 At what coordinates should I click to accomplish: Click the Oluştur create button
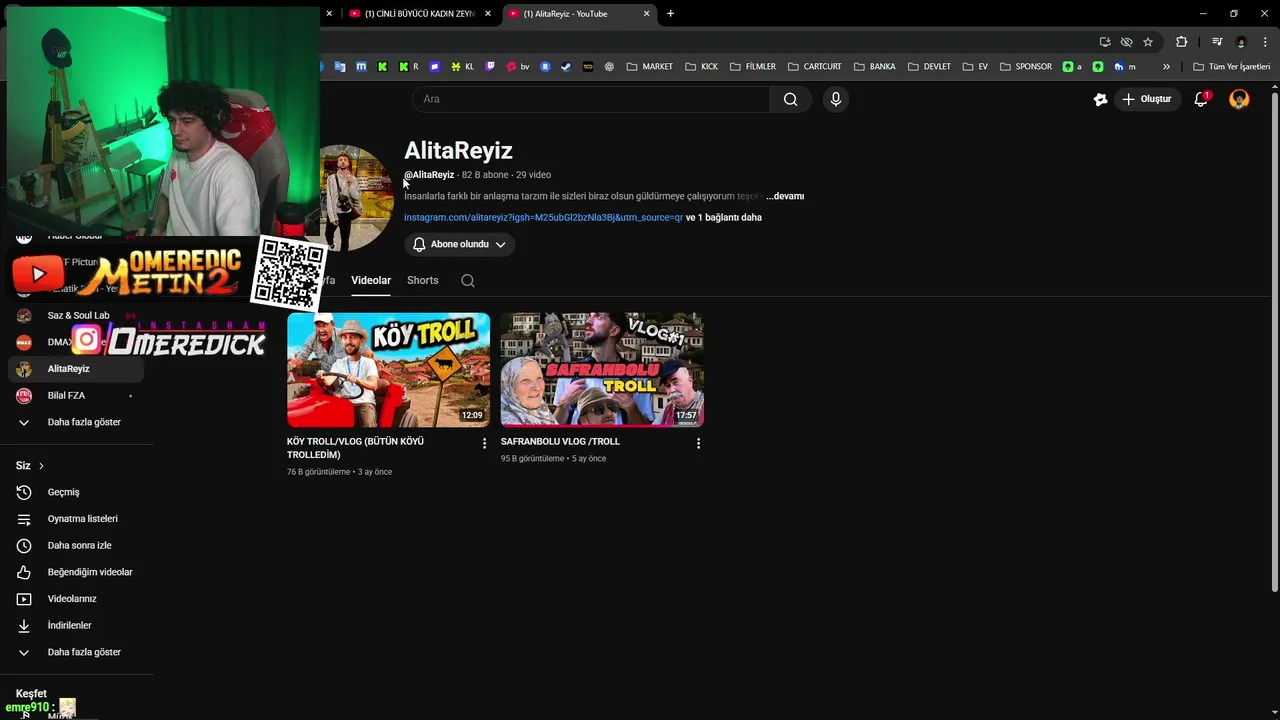coord(1146,99)
